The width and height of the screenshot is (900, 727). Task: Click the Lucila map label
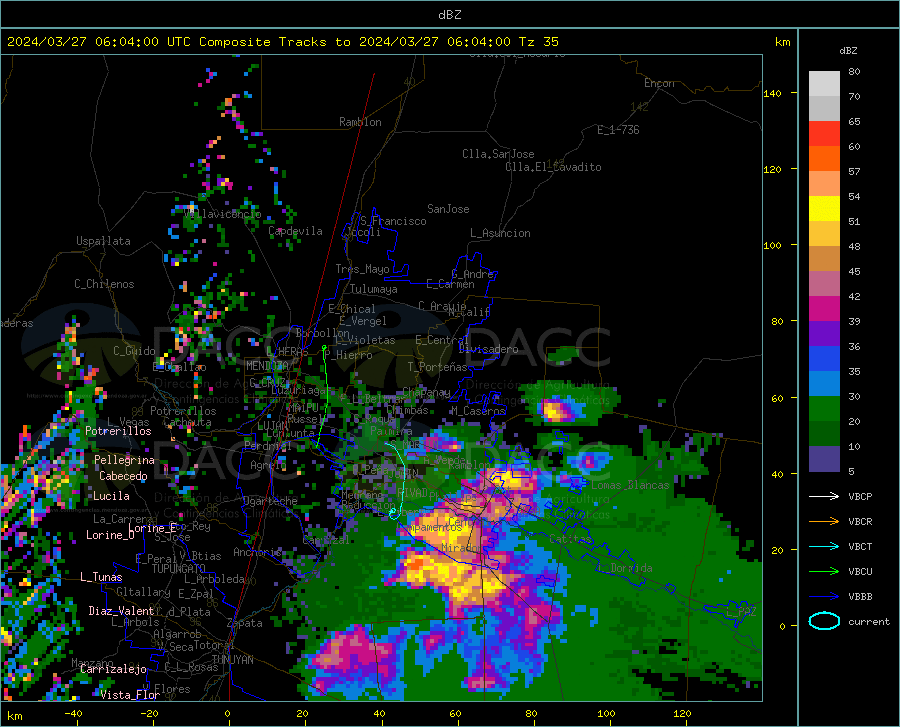click(111, 496)
